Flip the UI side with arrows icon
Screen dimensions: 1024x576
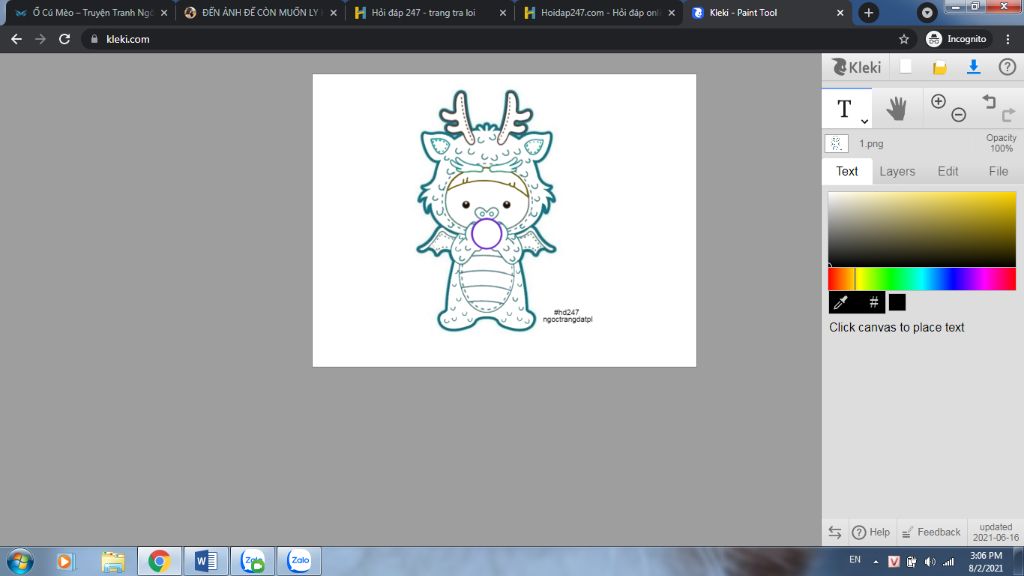click(x=835, y=532)
